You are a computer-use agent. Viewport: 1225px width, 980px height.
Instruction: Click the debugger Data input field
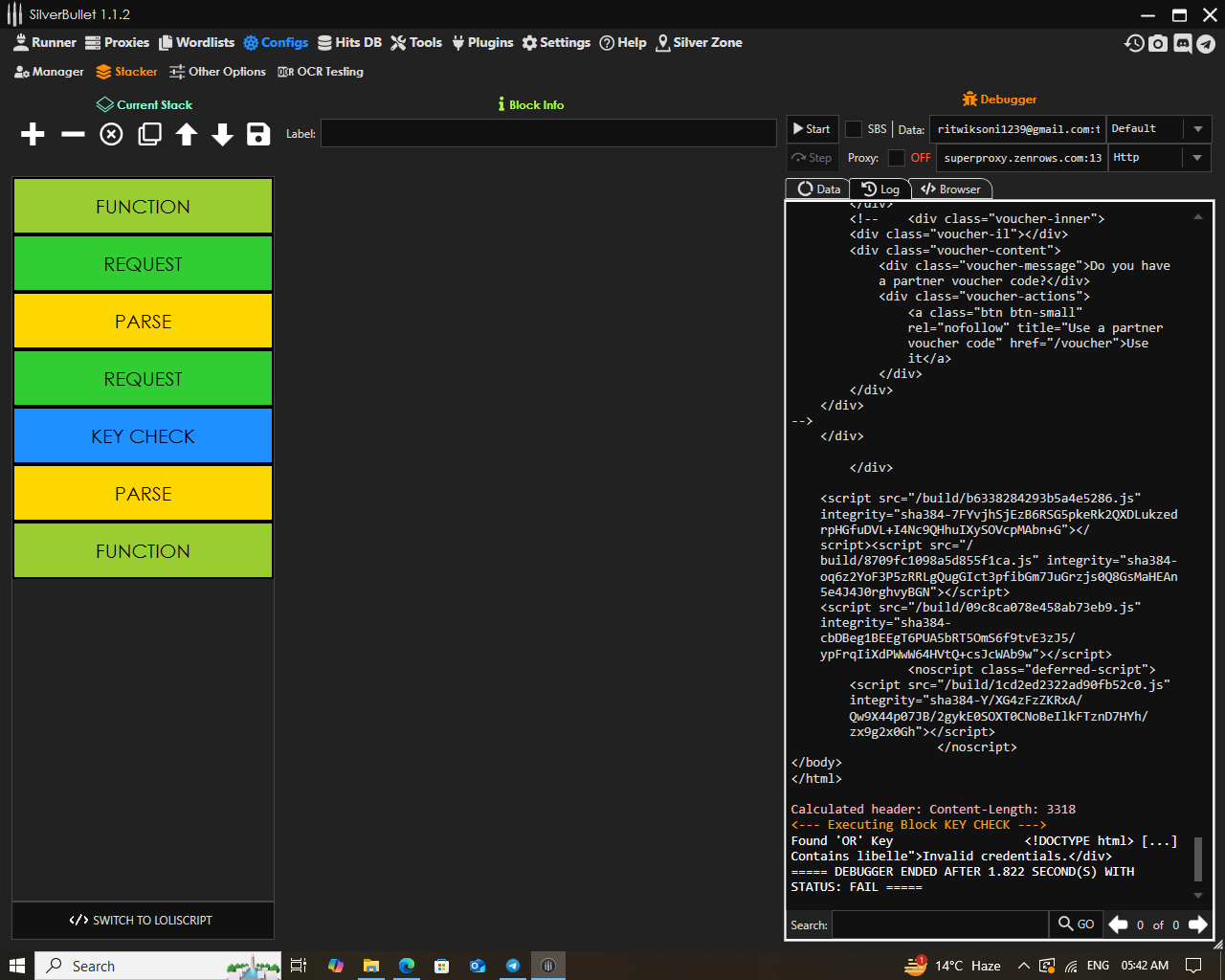pyautogui.click(x=1017, y=129)
